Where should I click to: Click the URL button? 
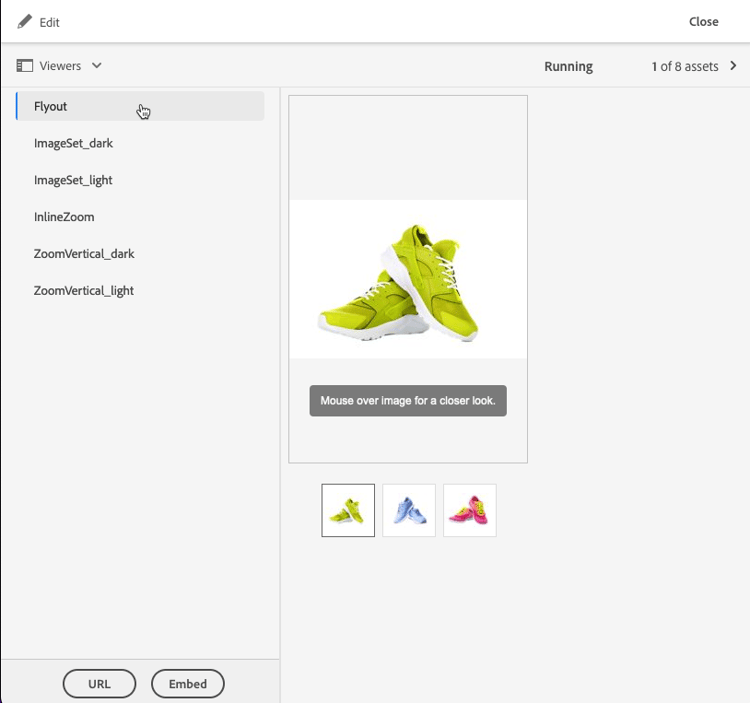click(99, 683)
